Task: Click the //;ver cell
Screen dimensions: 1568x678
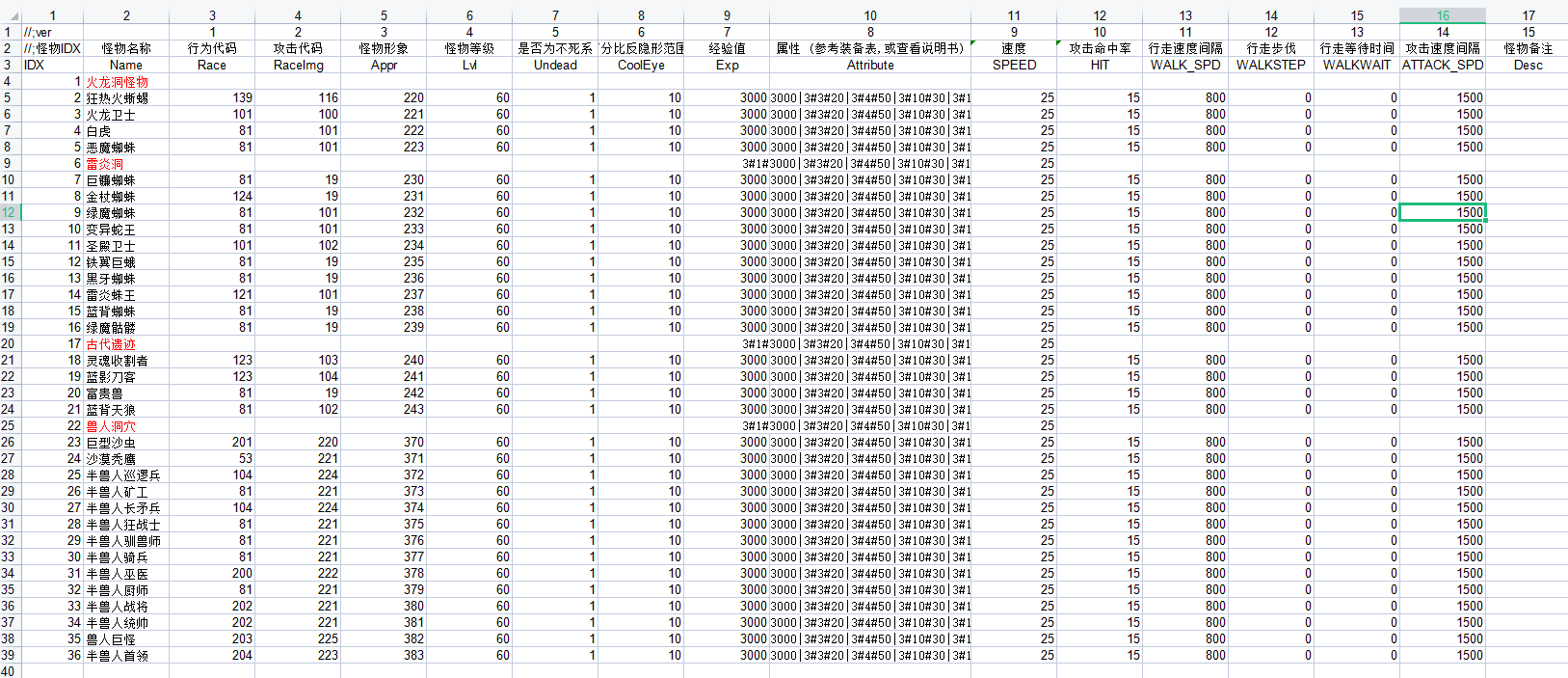Action: (52, 32)
